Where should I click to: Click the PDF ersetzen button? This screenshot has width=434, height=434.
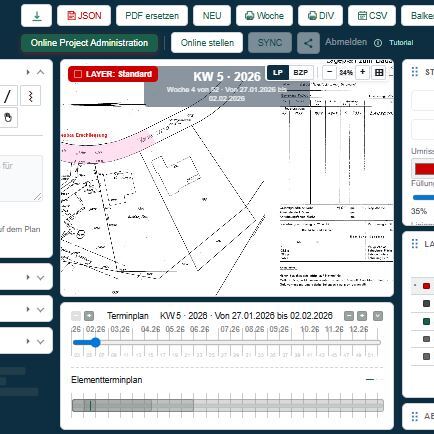[152, 16]
